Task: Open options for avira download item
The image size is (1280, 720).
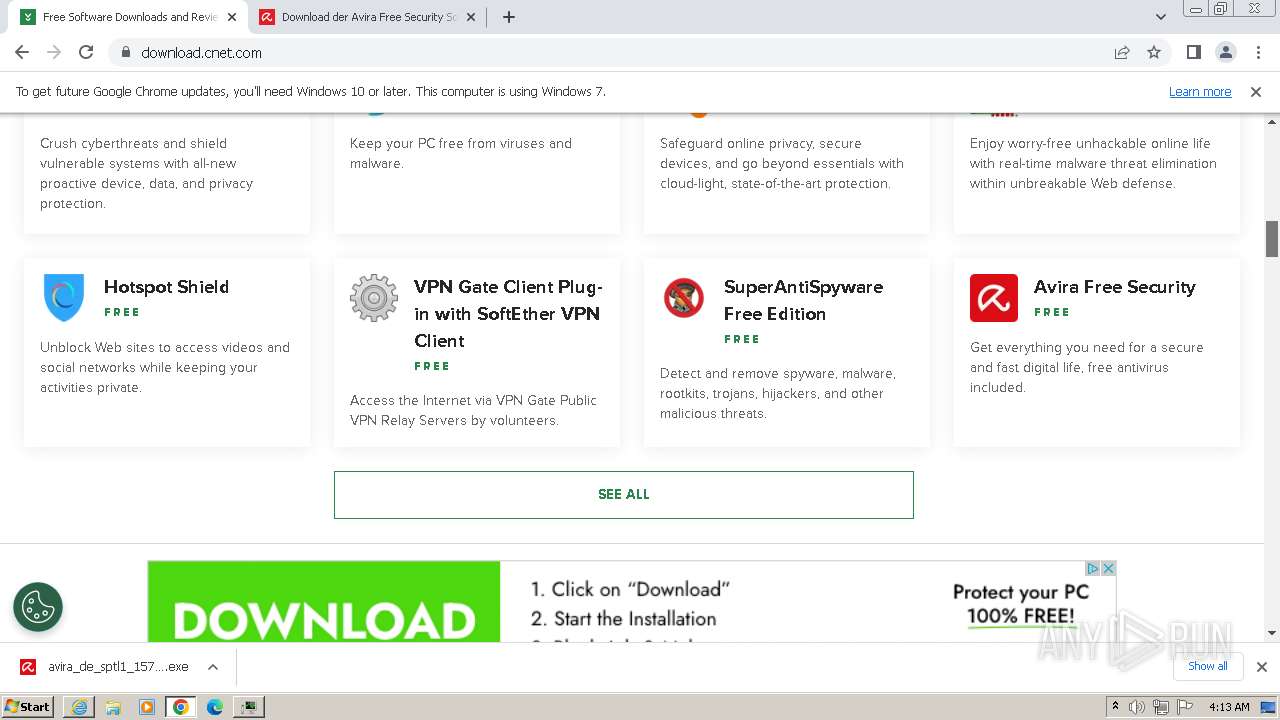Action: pos(213,666)
